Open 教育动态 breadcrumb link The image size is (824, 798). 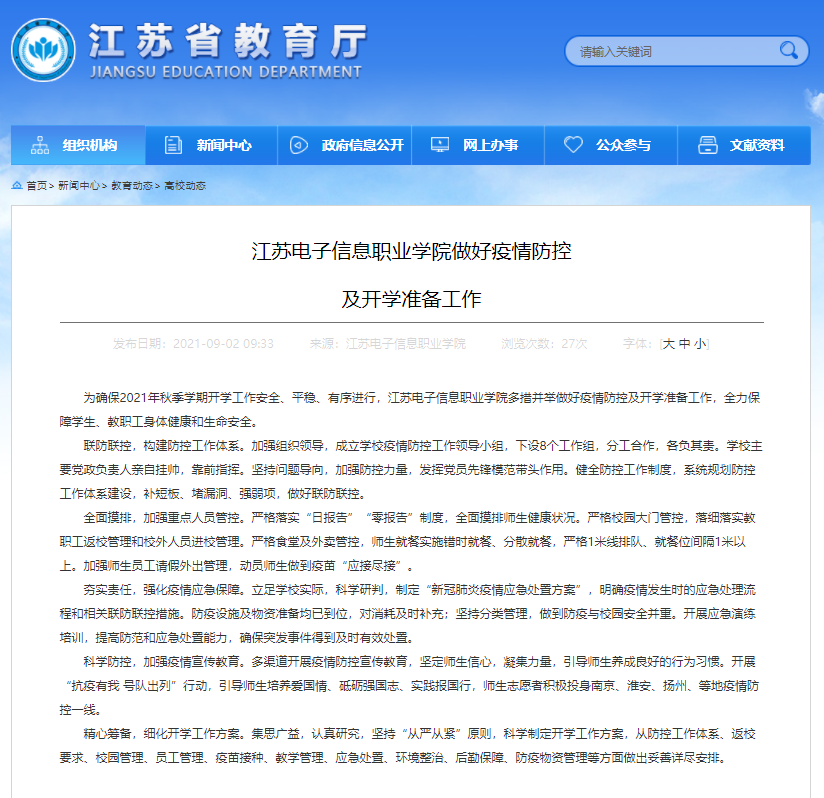click(x=132, y=185)
